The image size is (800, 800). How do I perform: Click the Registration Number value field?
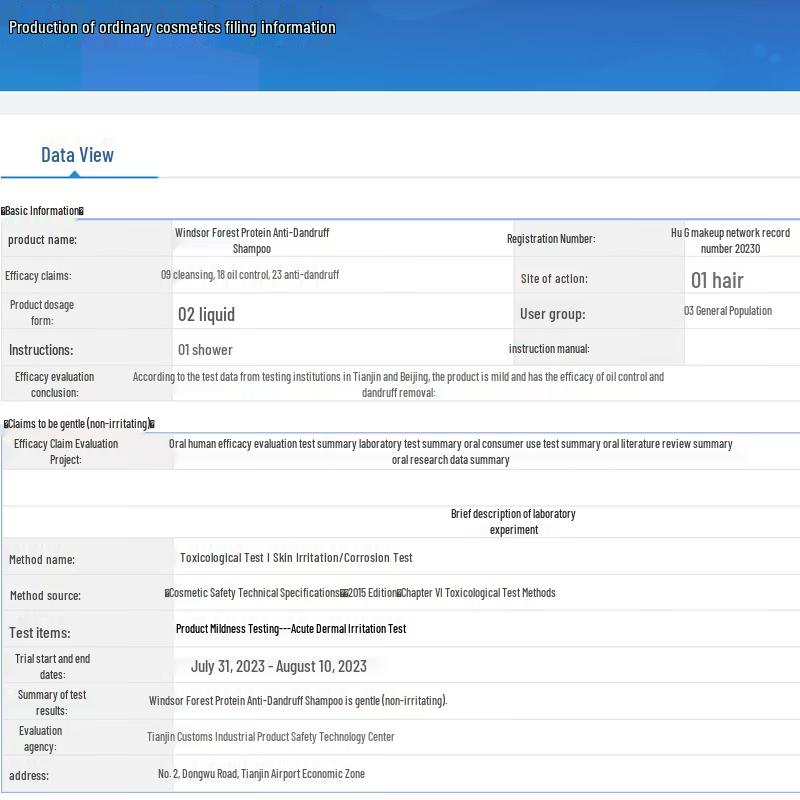tap(730, 240)
